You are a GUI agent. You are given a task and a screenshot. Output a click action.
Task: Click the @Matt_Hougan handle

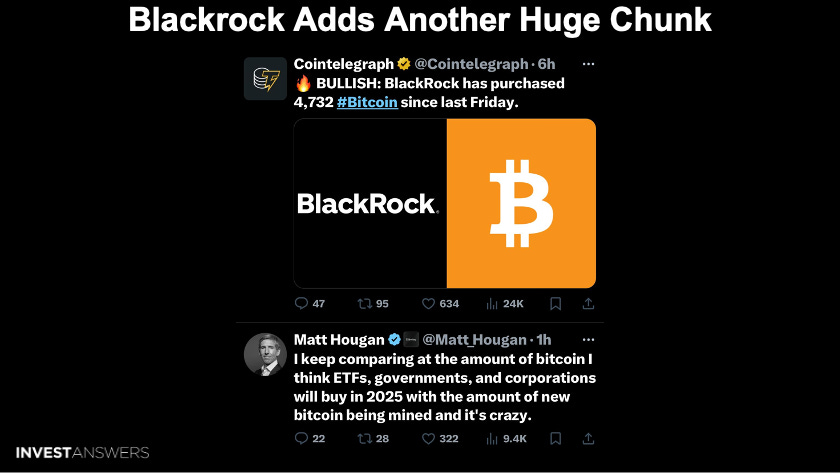click(x=475, y=340)
